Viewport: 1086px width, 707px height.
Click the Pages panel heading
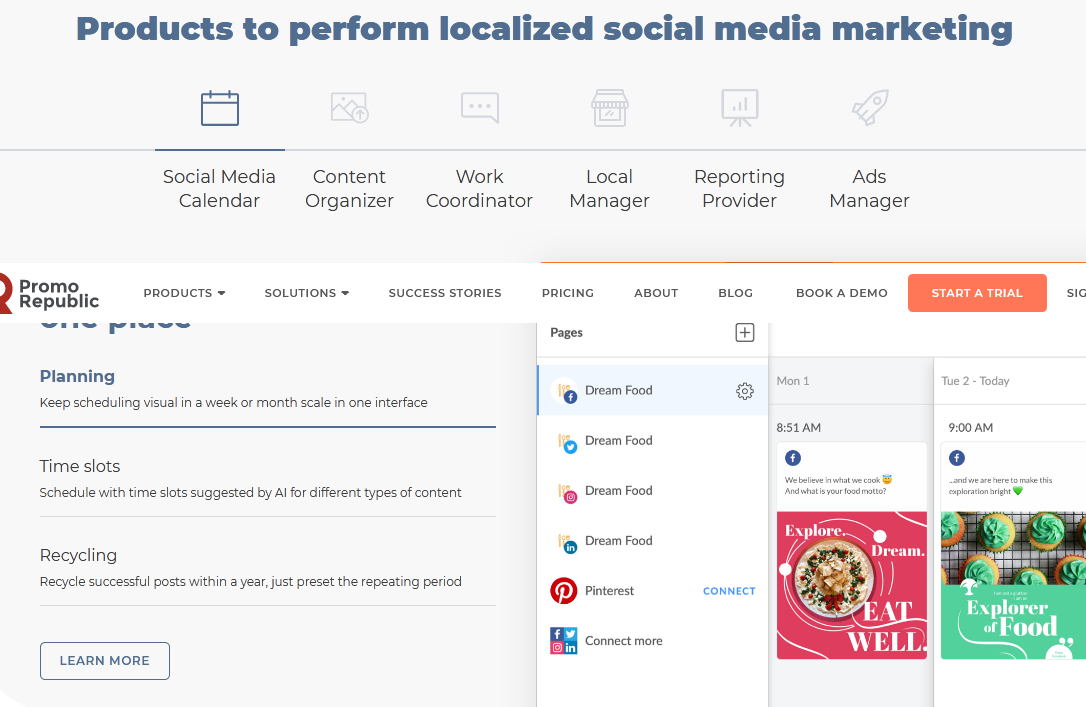tap(567, 332)
